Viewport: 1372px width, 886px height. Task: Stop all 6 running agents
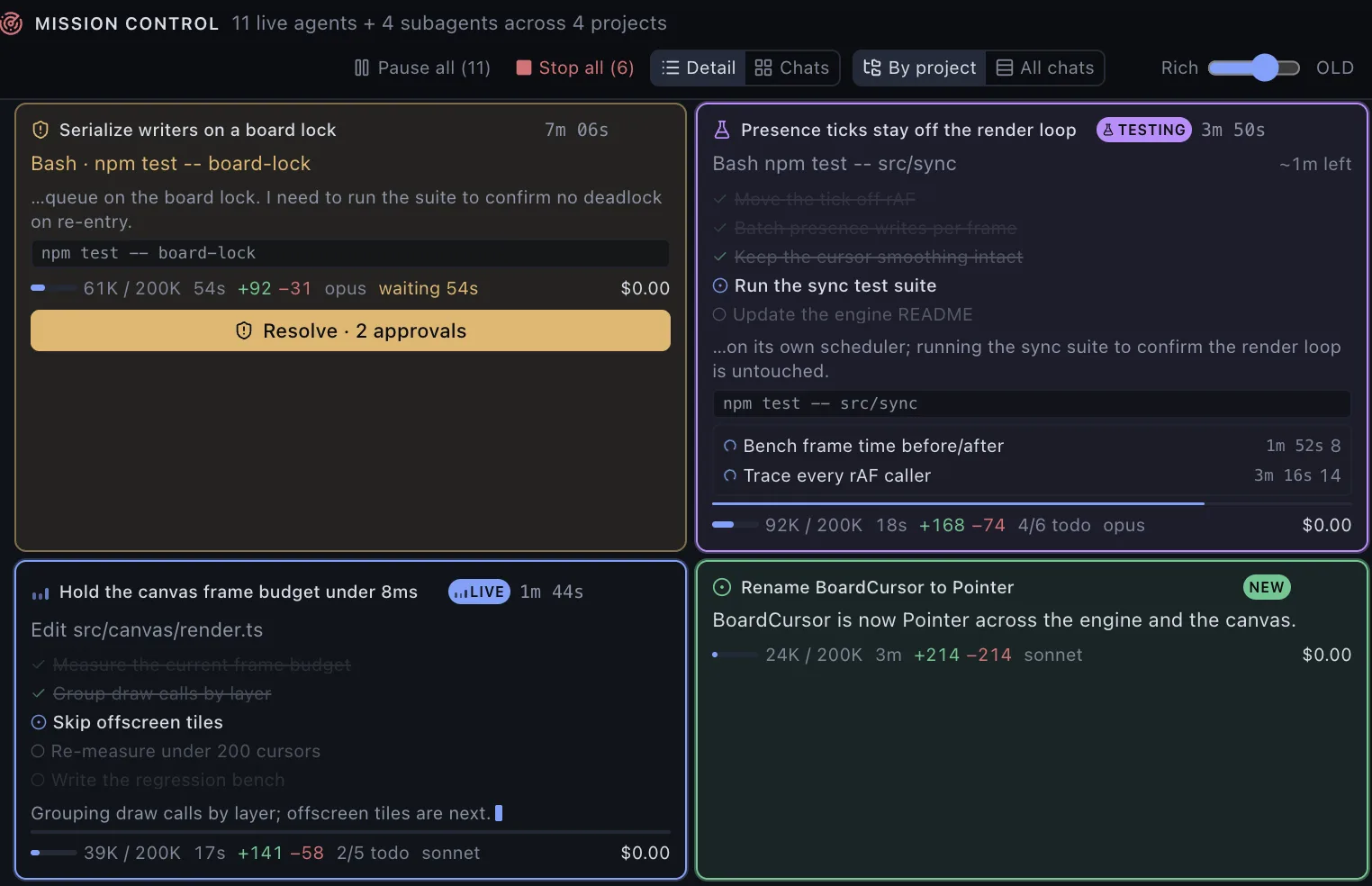574,68
